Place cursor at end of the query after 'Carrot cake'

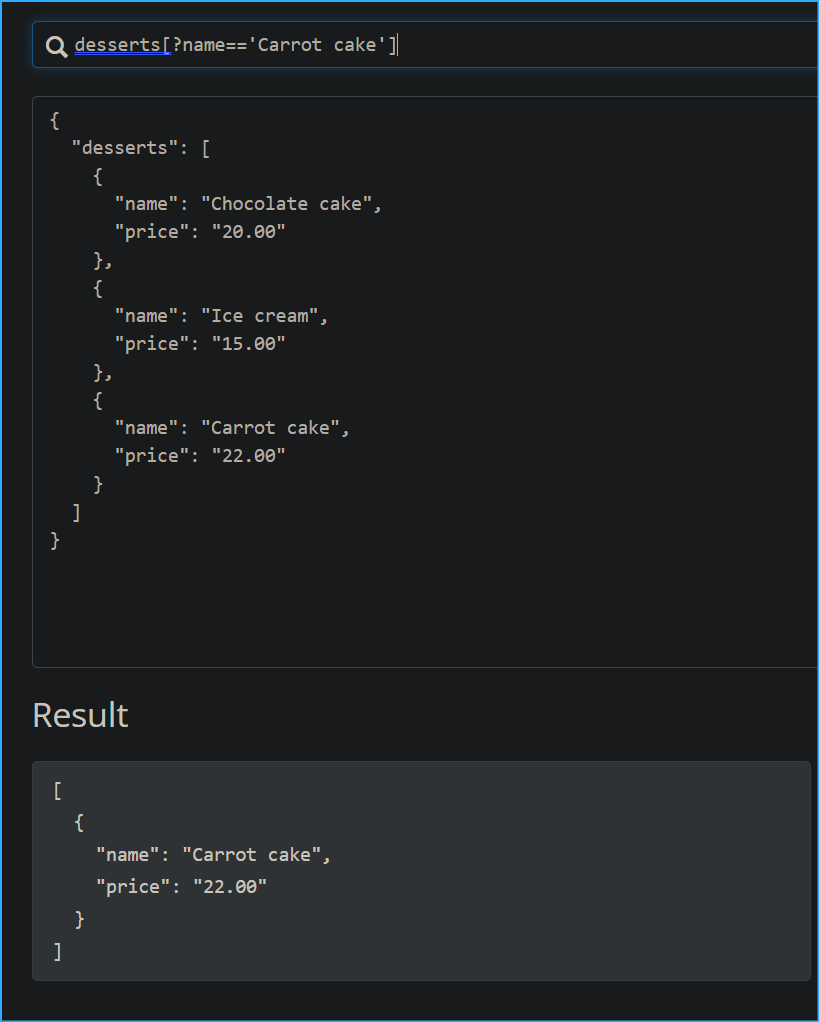pos(398,45)
